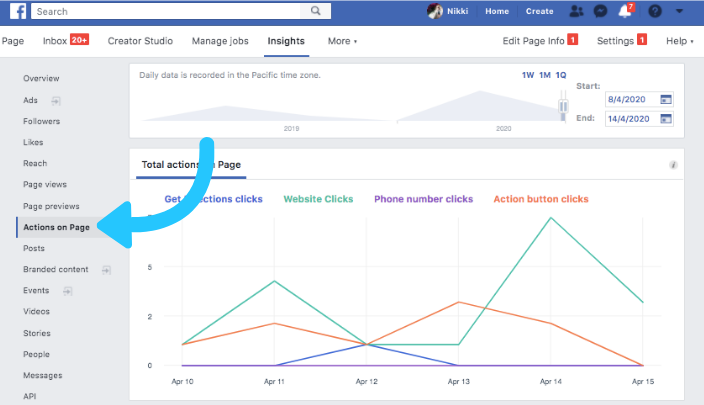Viewport: 704px width, 405px height.
Task: Click the Branded content external icon
Action: pos(106,270)
